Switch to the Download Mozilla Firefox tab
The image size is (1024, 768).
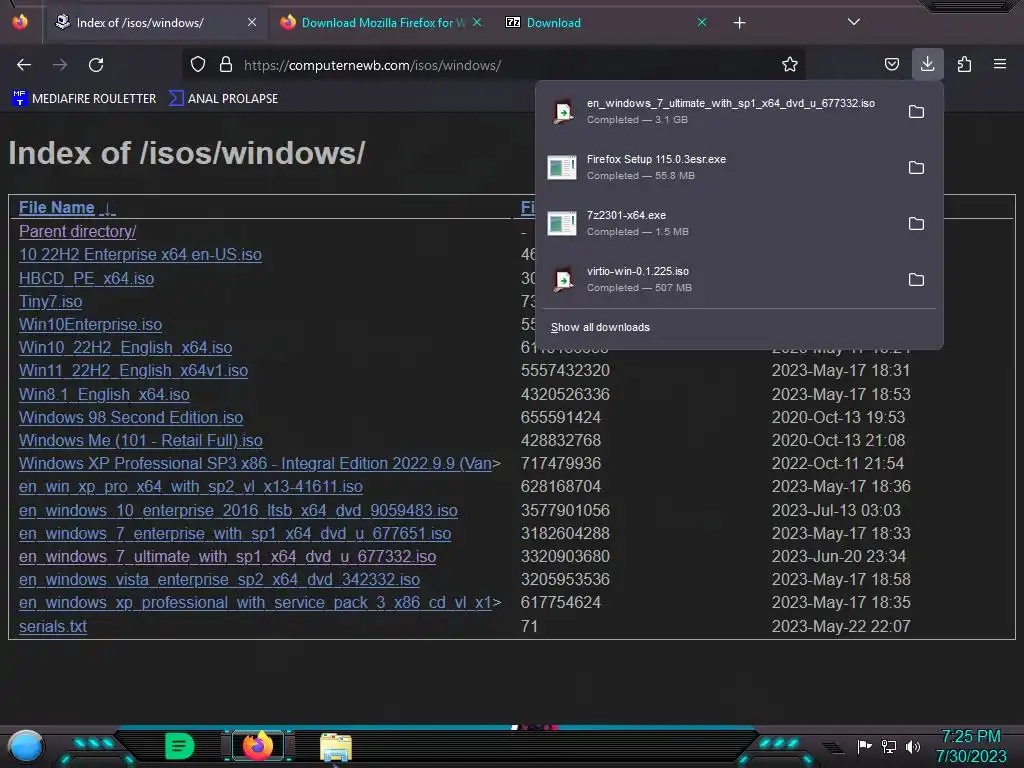point(382,22)
